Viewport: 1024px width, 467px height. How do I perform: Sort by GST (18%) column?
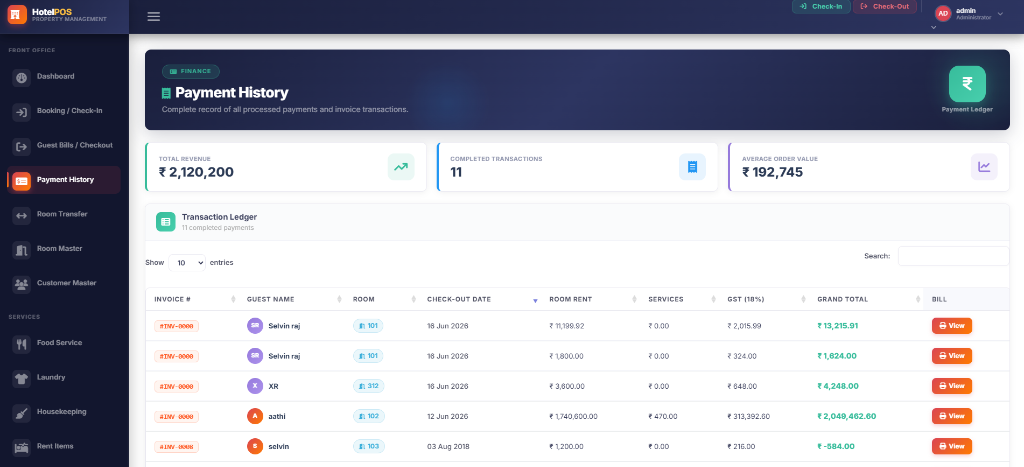pos(765,299)
